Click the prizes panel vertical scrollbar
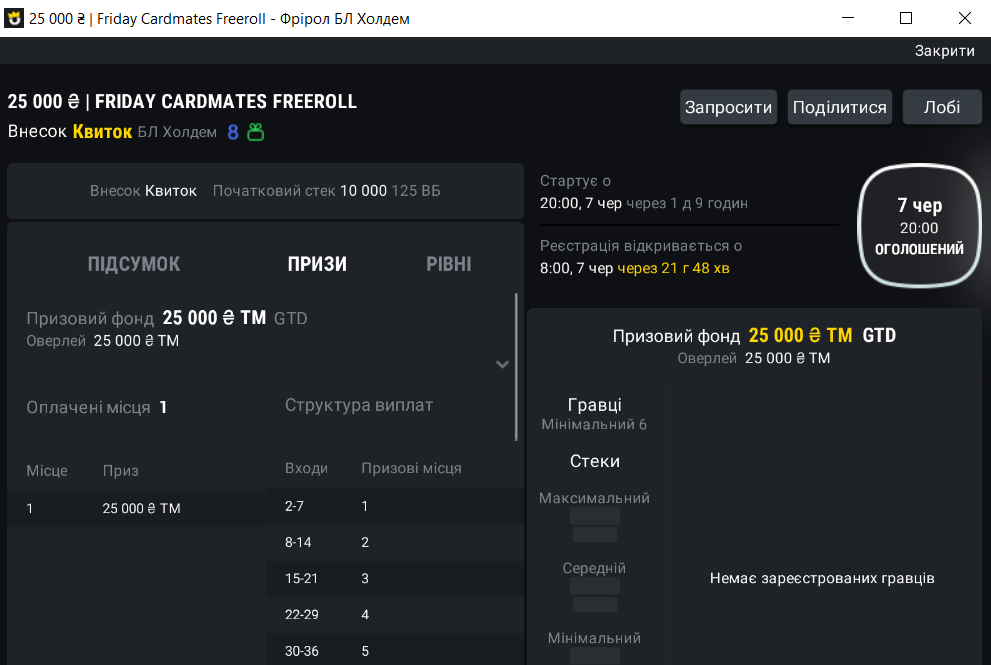Screen dimensions: 991x665 [516, 365]
